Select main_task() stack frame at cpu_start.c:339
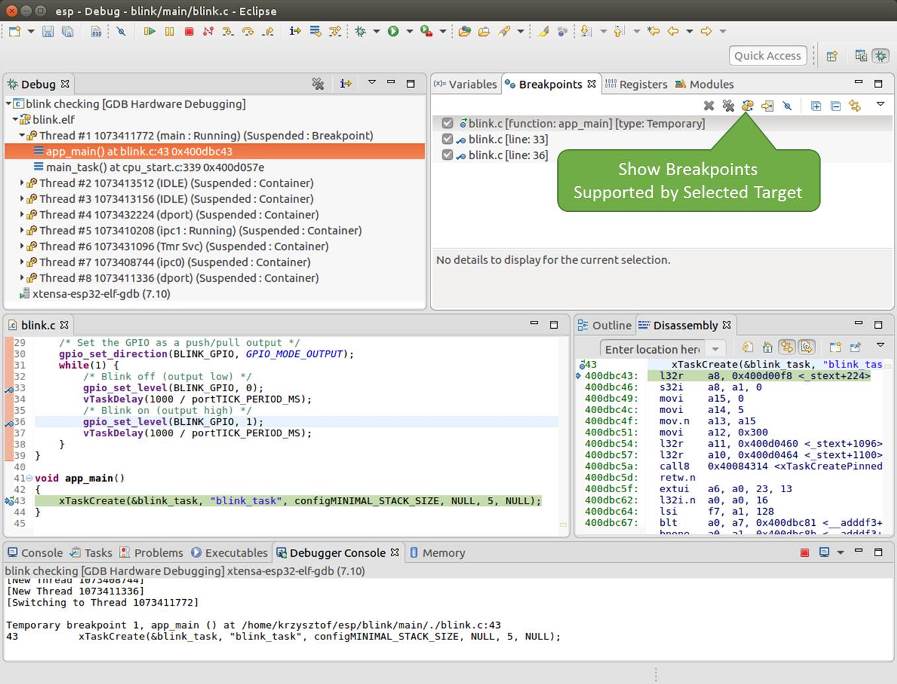This screenshot has height=684, width=897. tap(154, 167)
